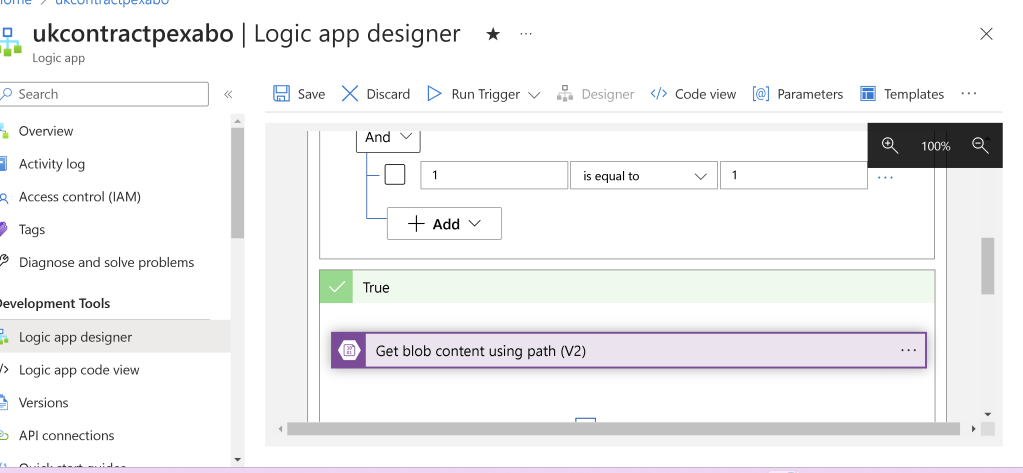1023x473 pixels.
Task: Tick the checkbox in the condition row
Action: click(x=395, y=175)
